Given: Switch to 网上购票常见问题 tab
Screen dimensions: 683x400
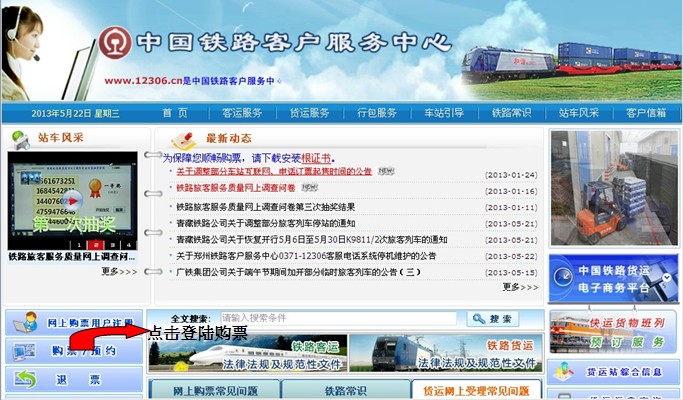Looking at the screenshot, I should click(215, 390).
